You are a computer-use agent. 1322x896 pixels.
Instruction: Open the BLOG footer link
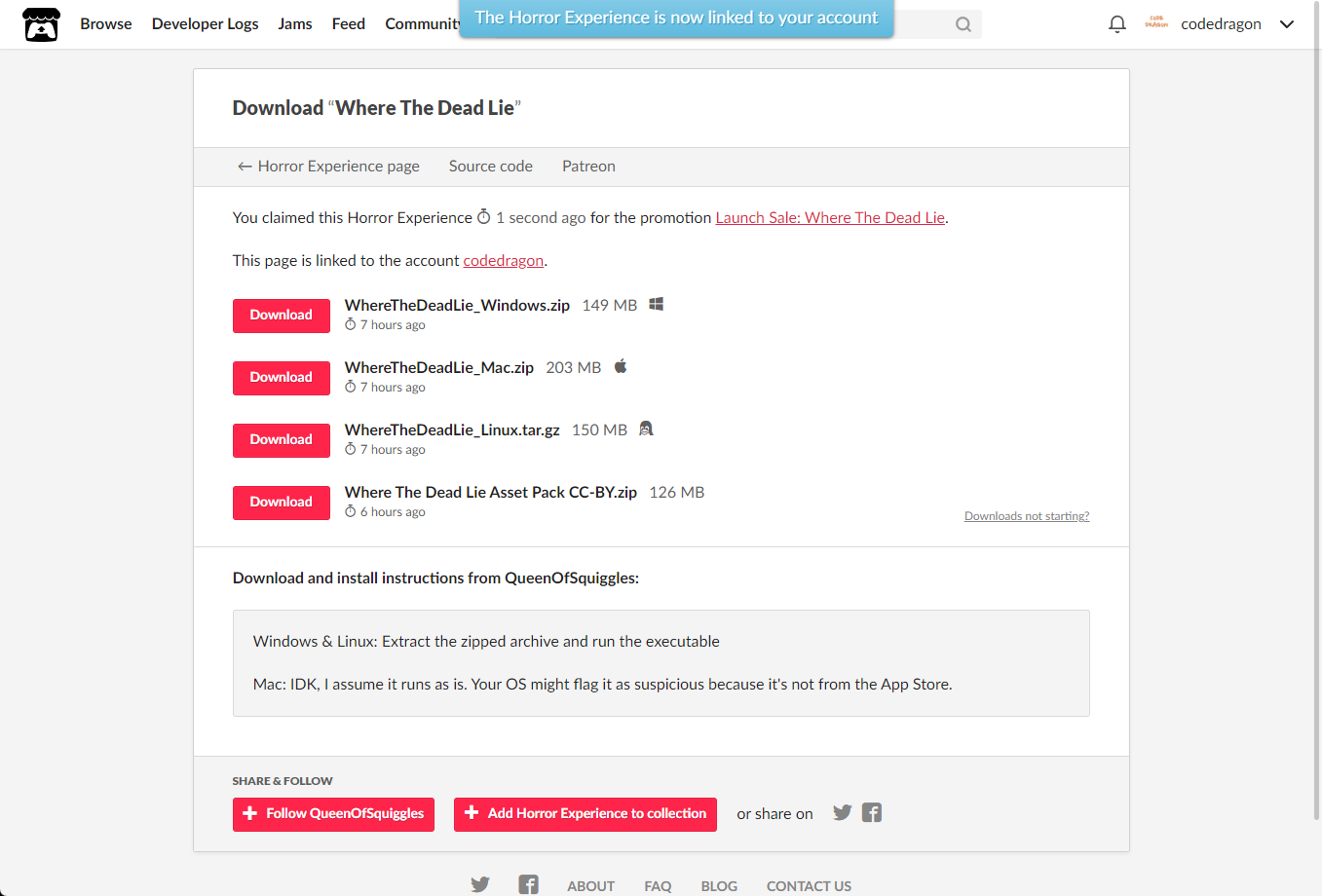click(719, 886)
